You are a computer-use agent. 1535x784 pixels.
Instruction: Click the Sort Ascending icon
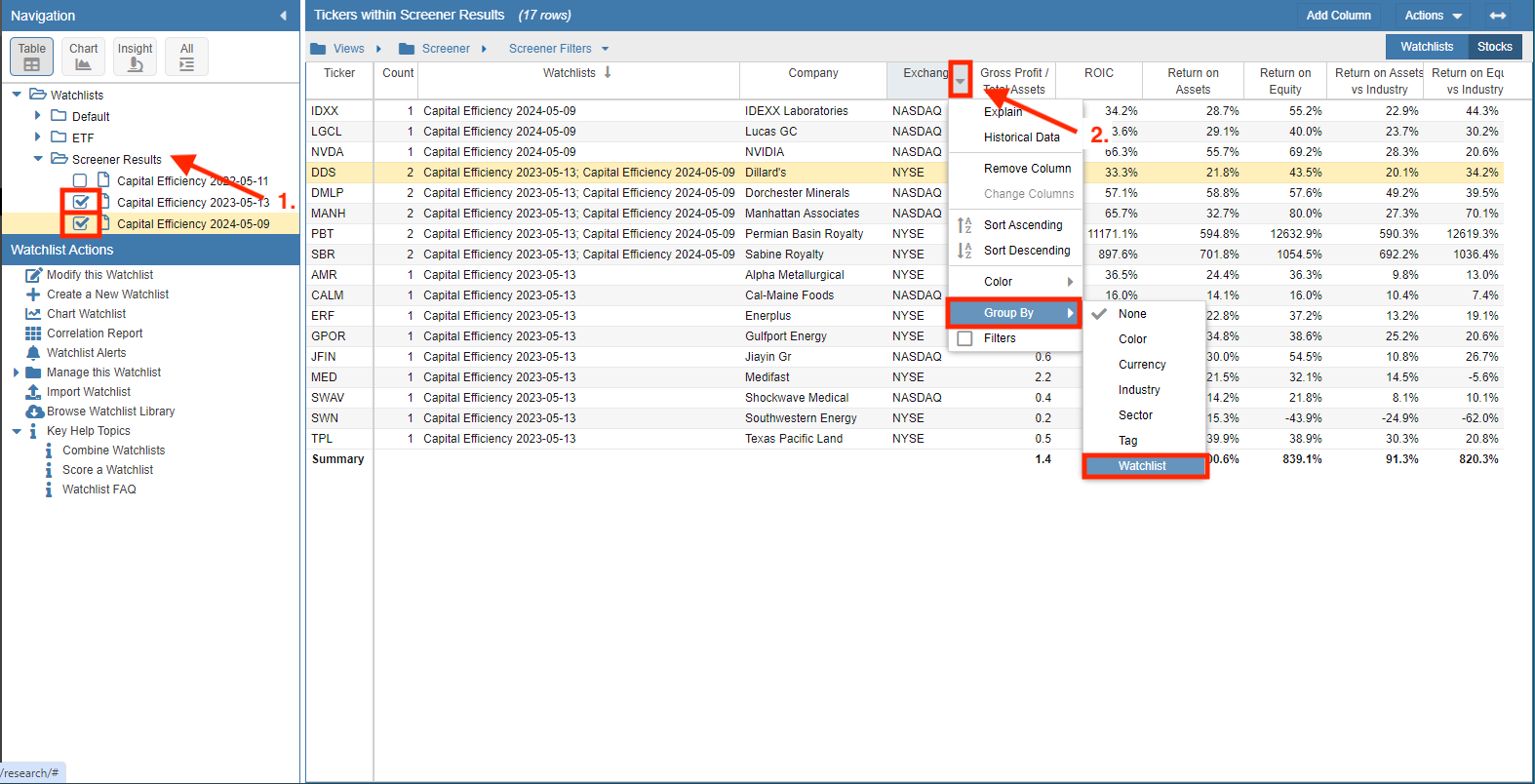coord(964,225)
